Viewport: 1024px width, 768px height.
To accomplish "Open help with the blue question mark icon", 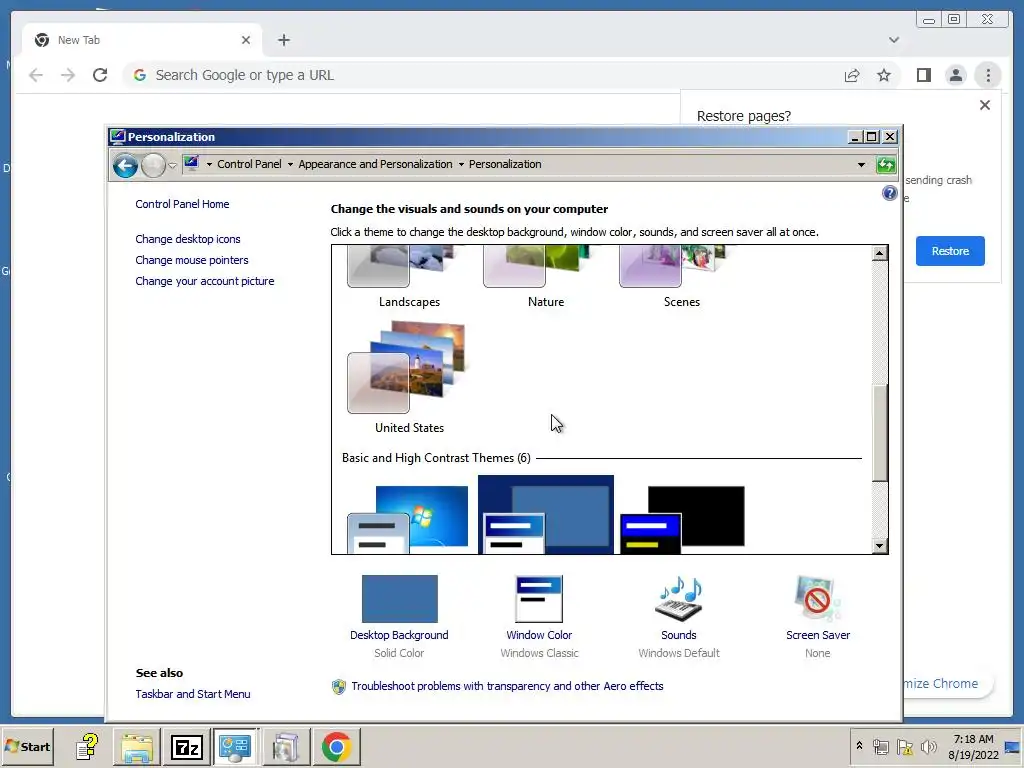I will [x=889, y=193].
